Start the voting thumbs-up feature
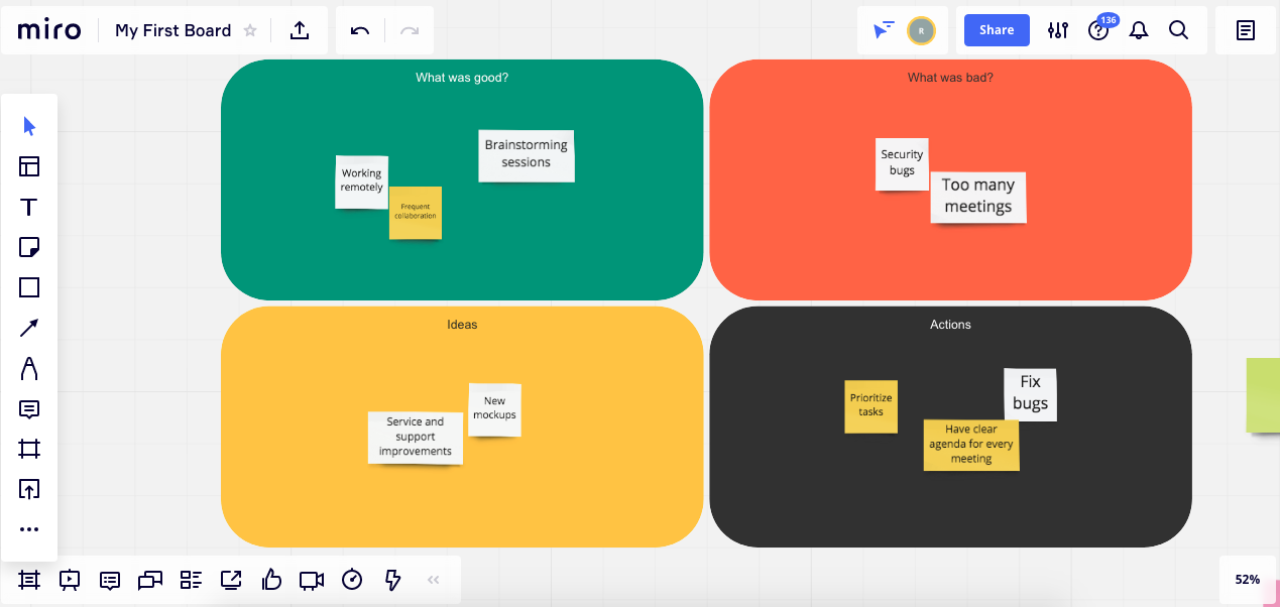The height and width of the screenshot is (607, 1280). click(271, 579)
